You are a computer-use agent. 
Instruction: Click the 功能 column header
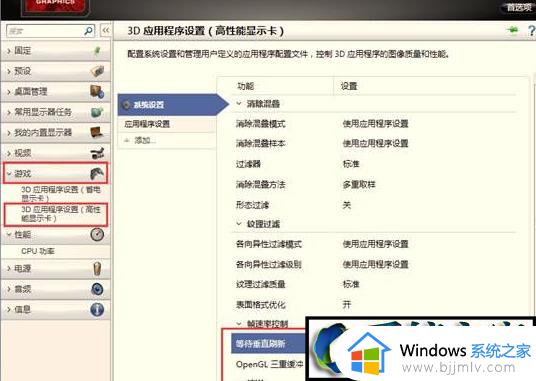(x=246, y=86)
